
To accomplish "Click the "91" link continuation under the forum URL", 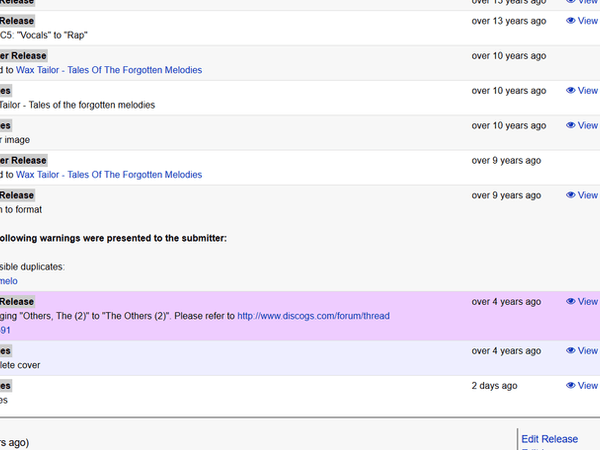I will [5, 330].
